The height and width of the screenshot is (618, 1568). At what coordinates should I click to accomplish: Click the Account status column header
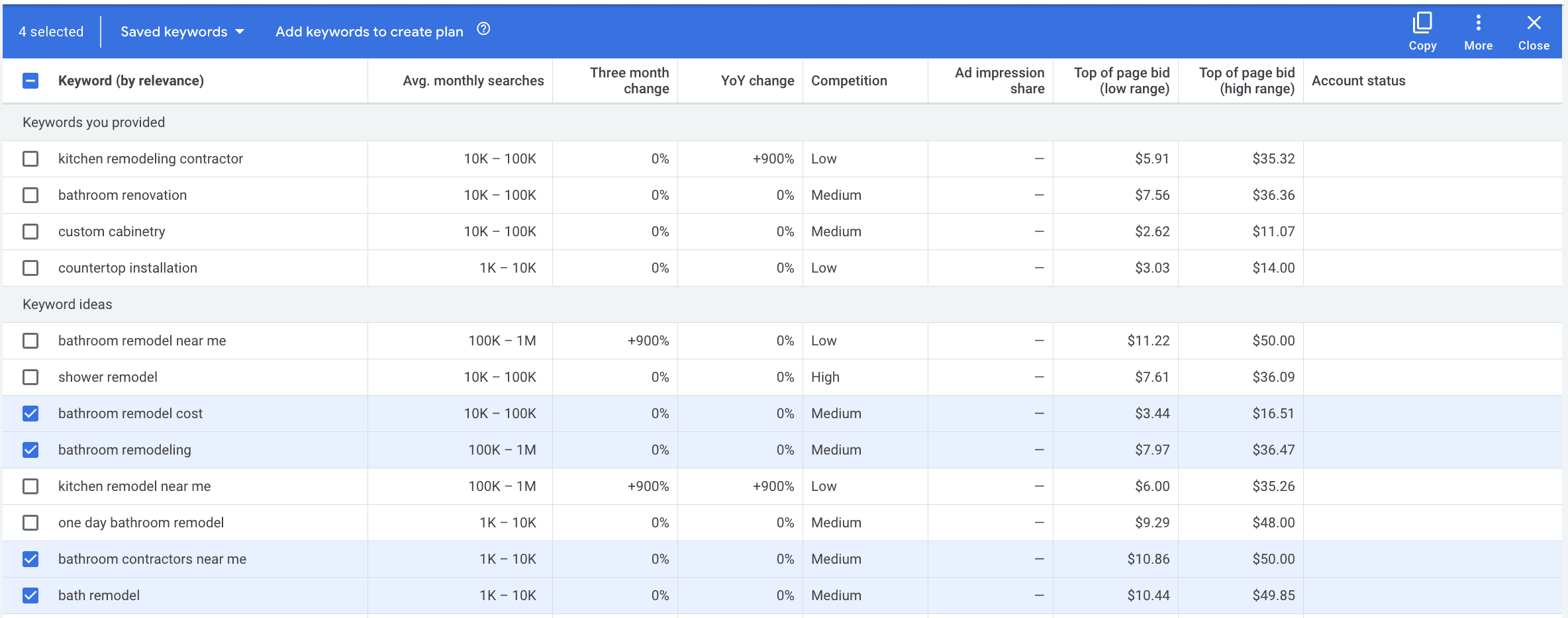(x=1358, y=81)
